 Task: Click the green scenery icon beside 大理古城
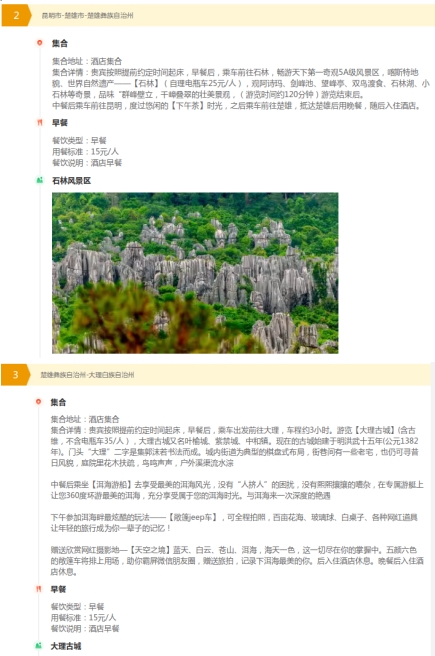pyautogui.click(x=38, y=646)
